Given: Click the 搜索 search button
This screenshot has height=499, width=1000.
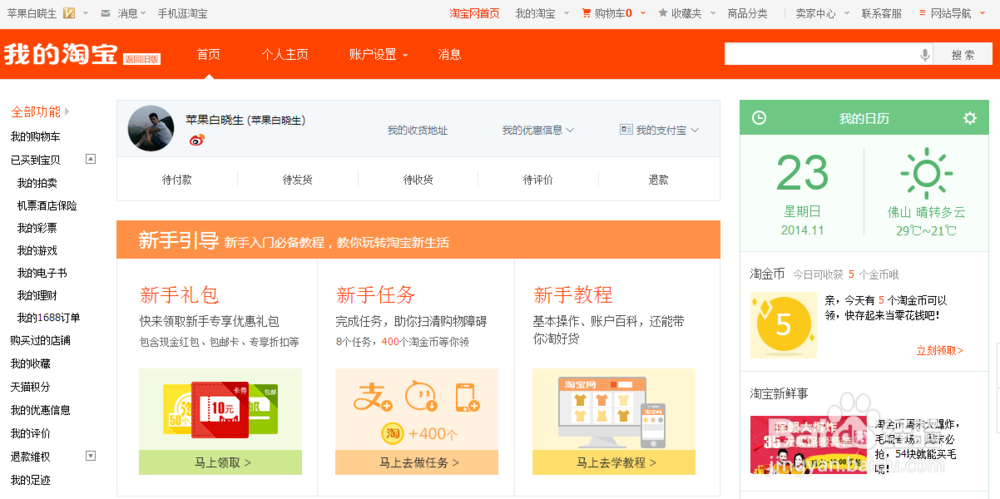Looking at the screenshot, I should point(963,55).
